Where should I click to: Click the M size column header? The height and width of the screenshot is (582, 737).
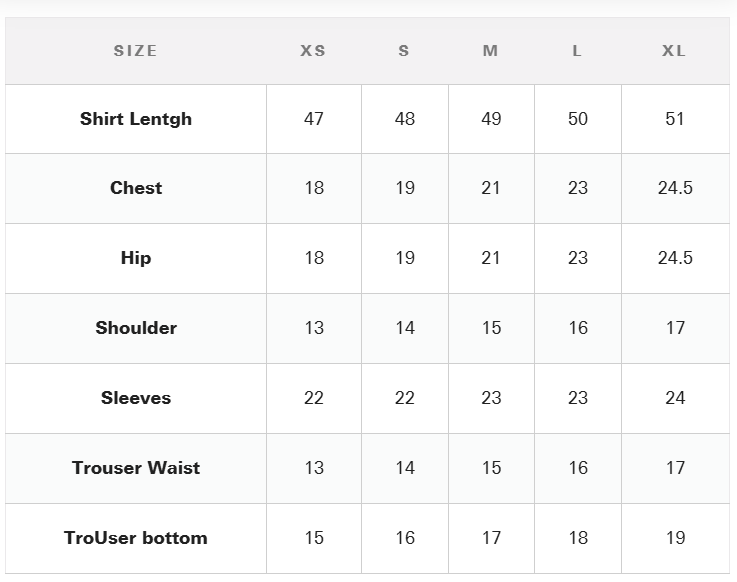coord(490,51)
